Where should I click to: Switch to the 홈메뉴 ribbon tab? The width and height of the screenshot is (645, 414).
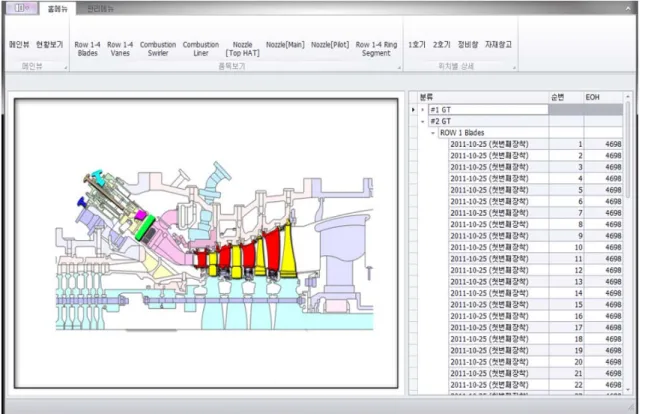tap(57, 9)
